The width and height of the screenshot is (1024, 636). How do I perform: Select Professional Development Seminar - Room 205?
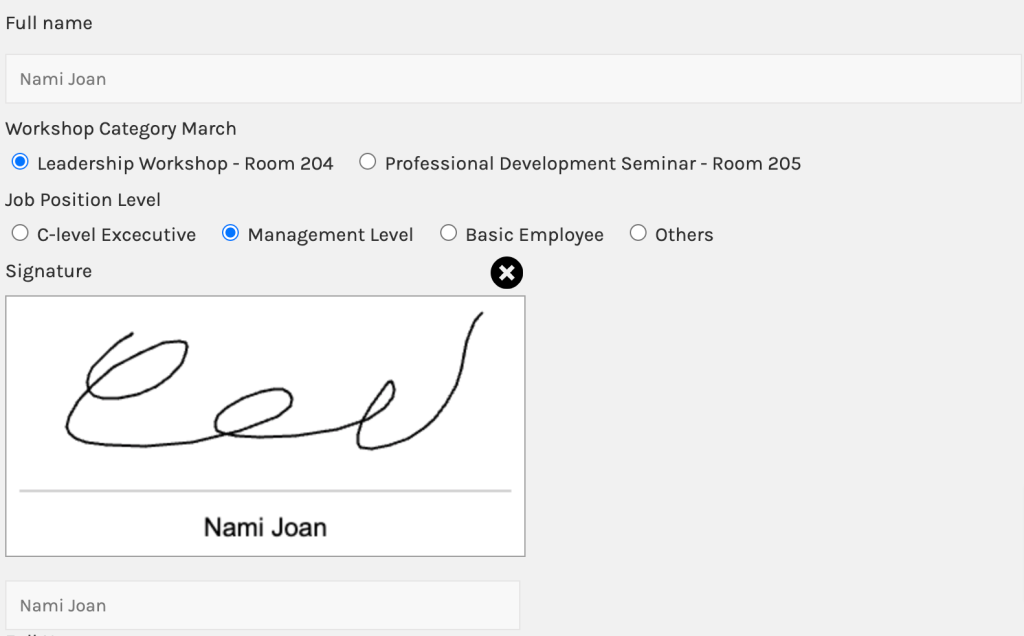pos(368,161)
